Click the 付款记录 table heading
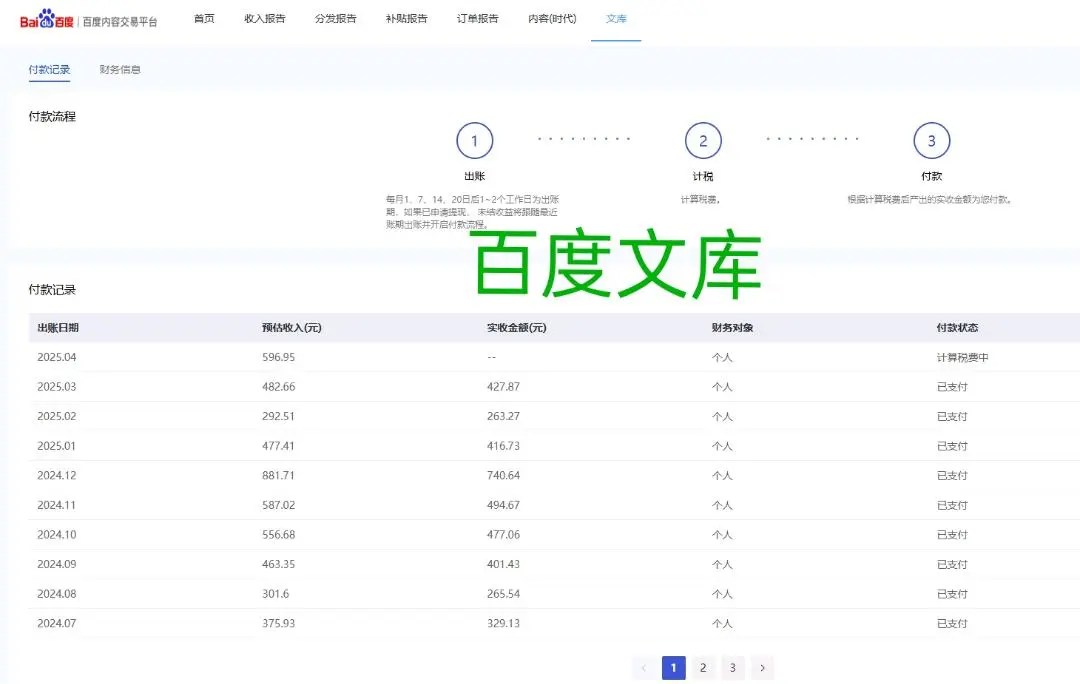Screen dimensions: 1080x684 click(x=52, y=290)
